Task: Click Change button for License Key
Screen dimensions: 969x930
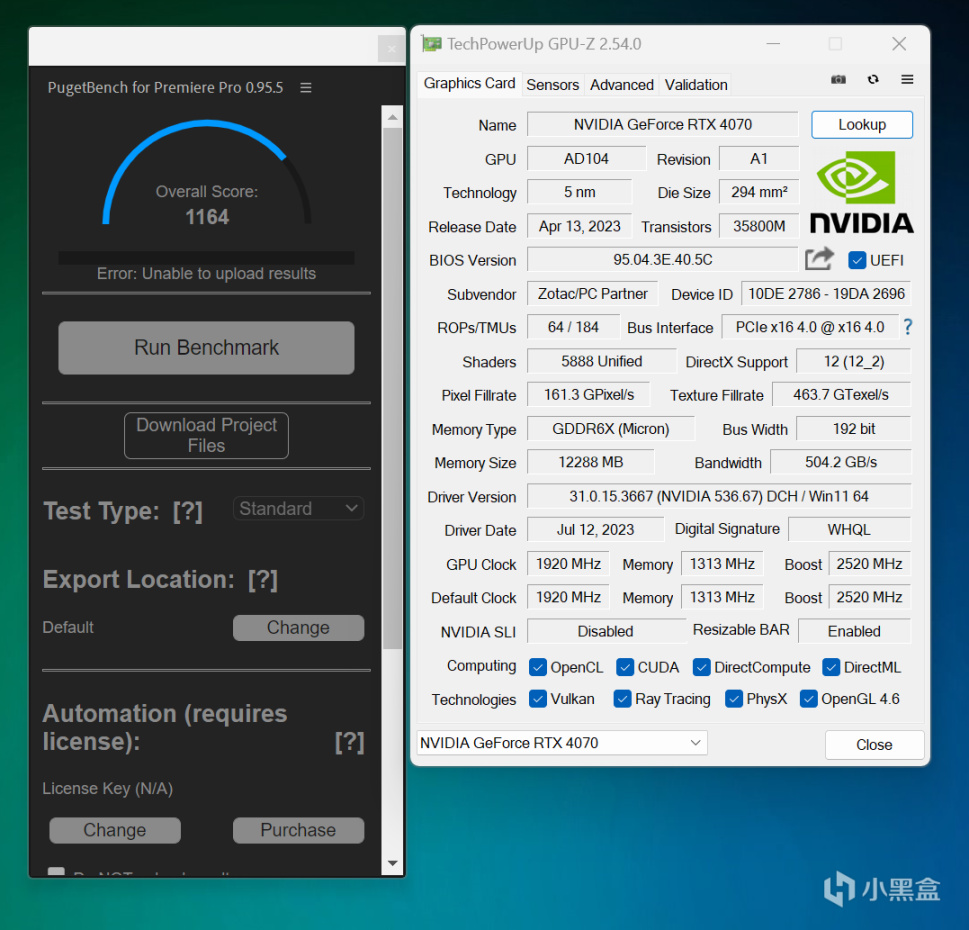Action: [115, 830]
